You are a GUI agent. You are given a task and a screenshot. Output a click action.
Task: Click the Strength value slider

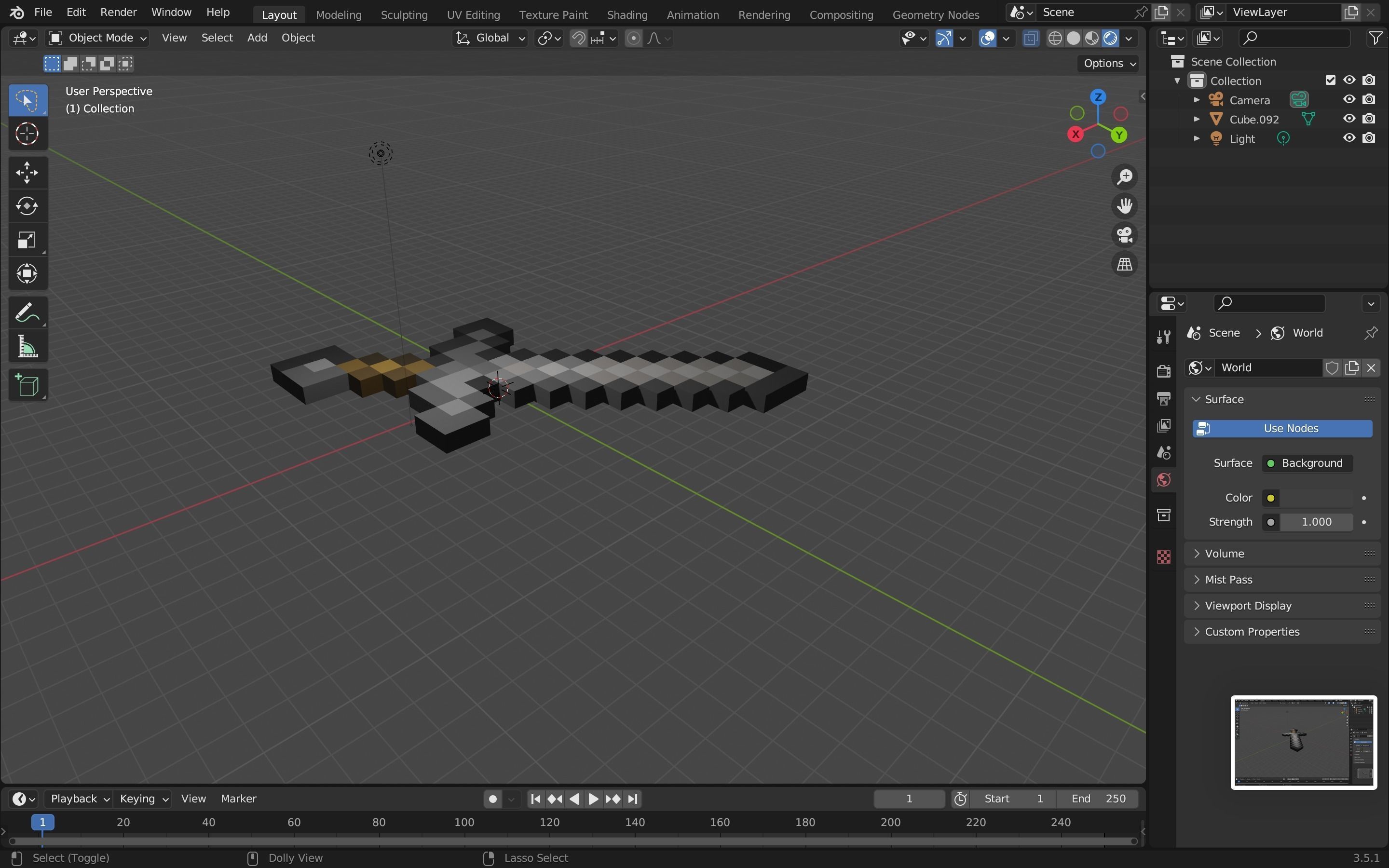coord(1316,522)
